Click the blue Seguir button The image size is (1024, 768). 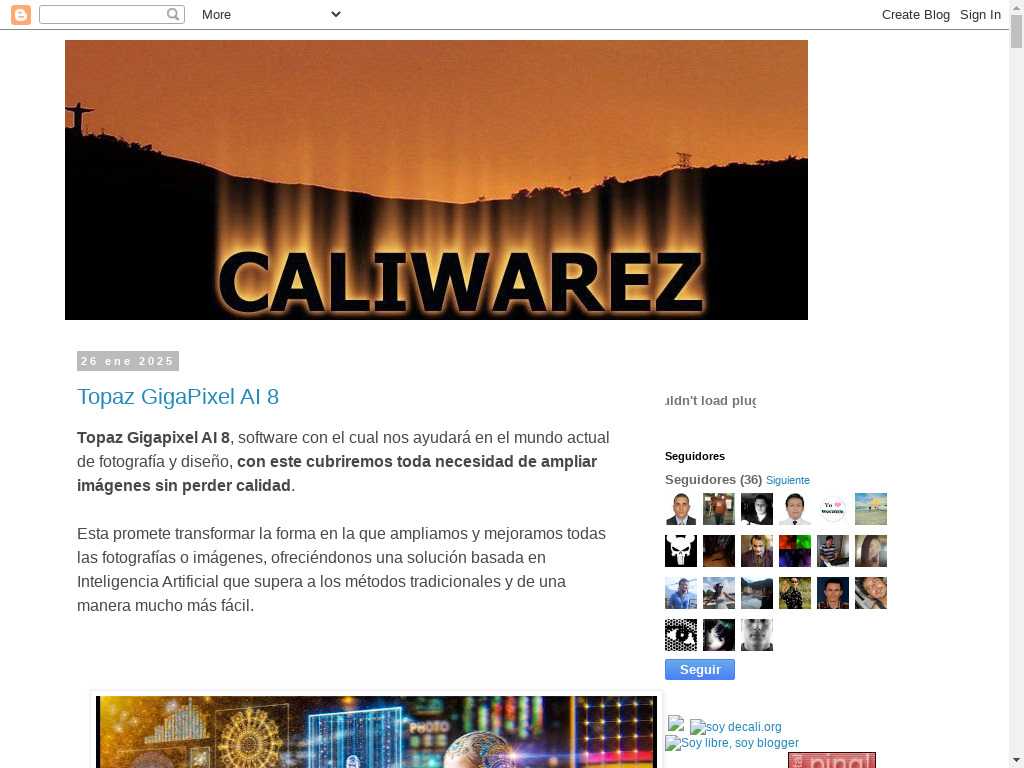point(699,669)
